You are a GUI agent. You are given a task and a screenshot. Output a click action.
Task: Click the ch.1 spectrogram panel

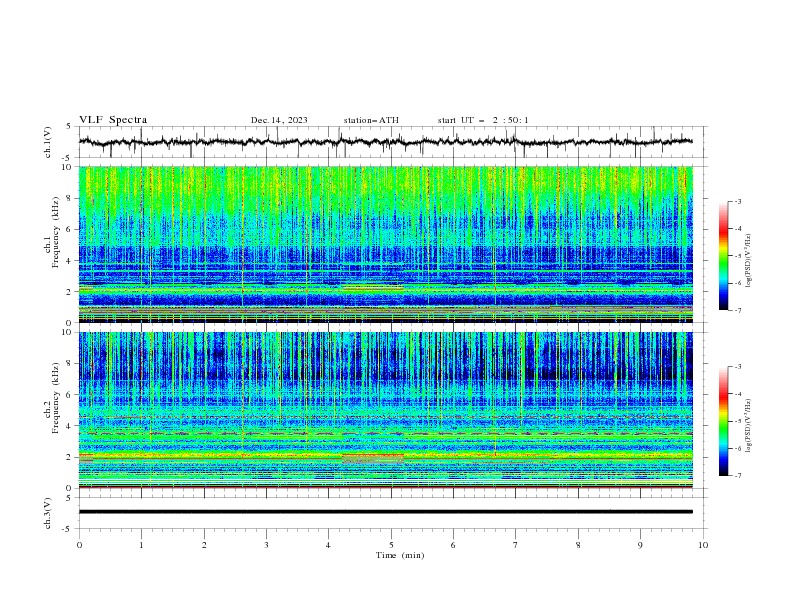(x=385, y=244)
